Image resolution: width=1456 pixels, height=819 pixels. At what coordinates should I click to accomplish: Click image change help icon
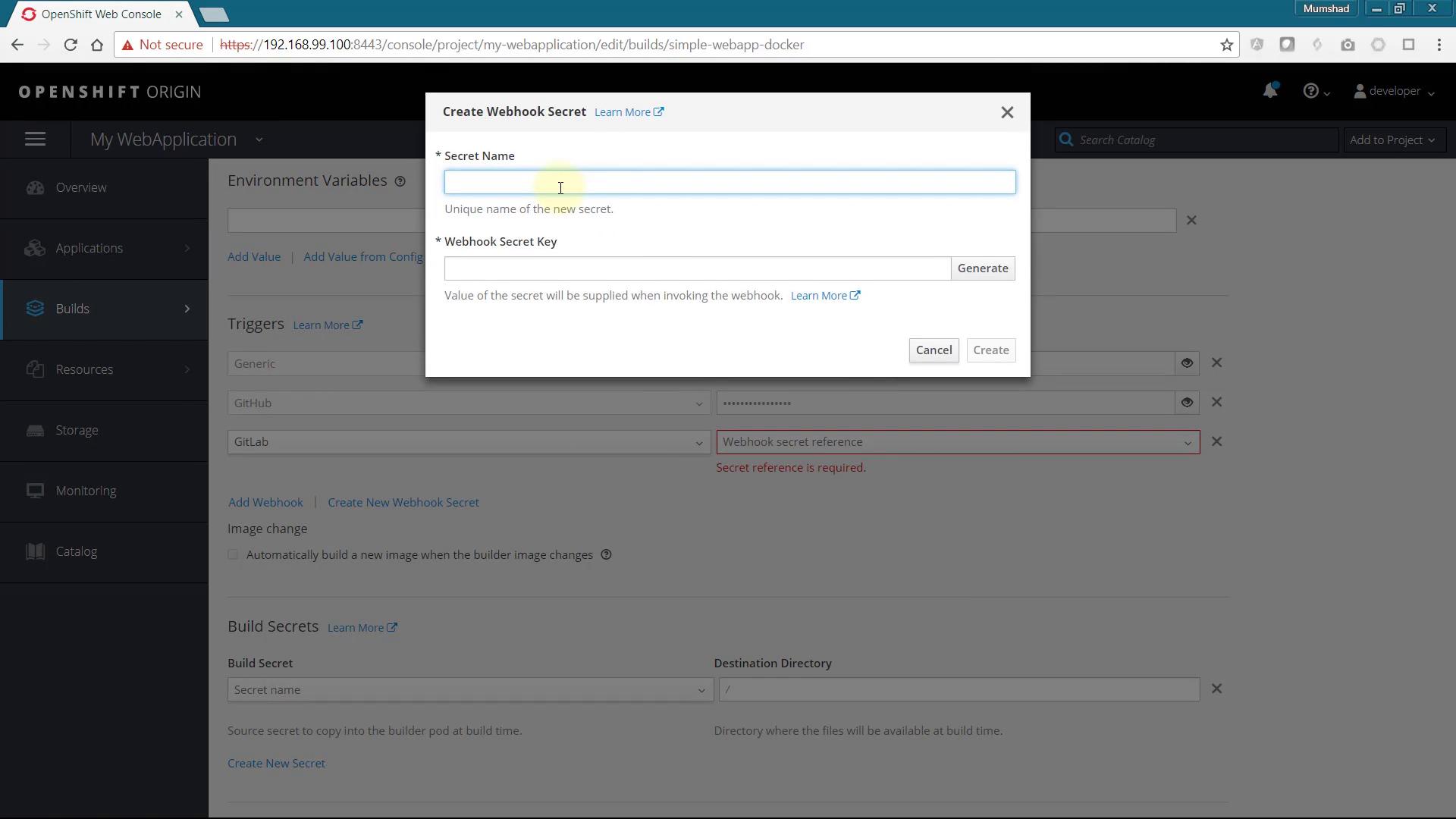606,555
